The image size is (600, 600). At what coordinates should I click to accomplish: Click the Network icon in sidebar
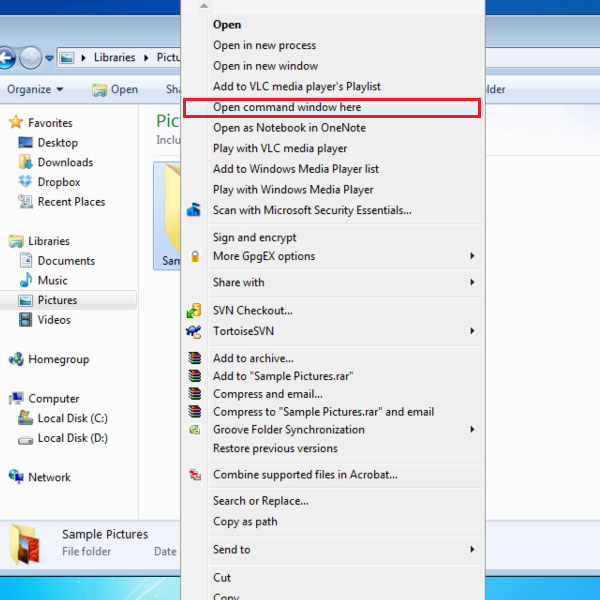pos(16,477)
